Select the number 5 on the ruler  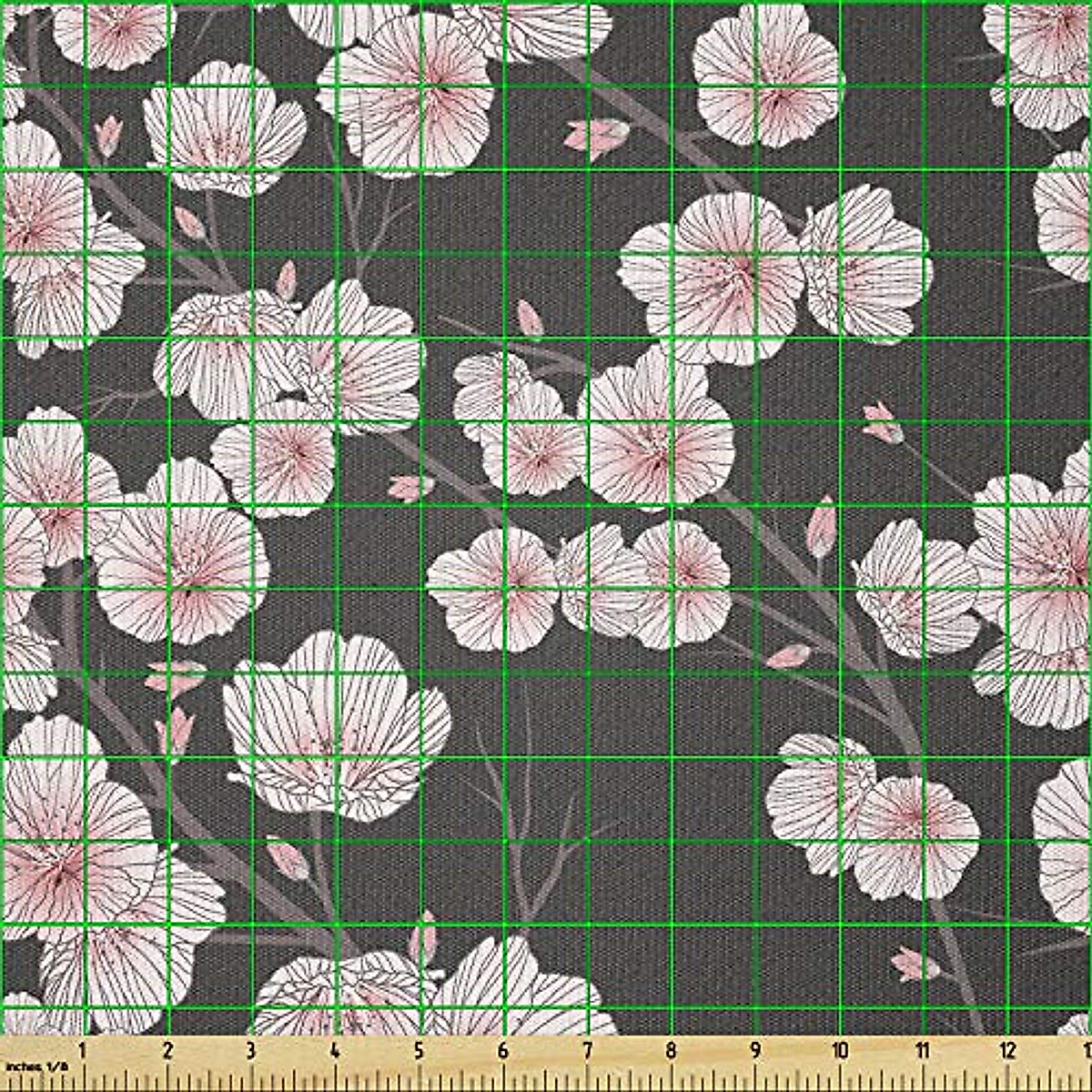pyautogui.click(x=420, y=1049)
